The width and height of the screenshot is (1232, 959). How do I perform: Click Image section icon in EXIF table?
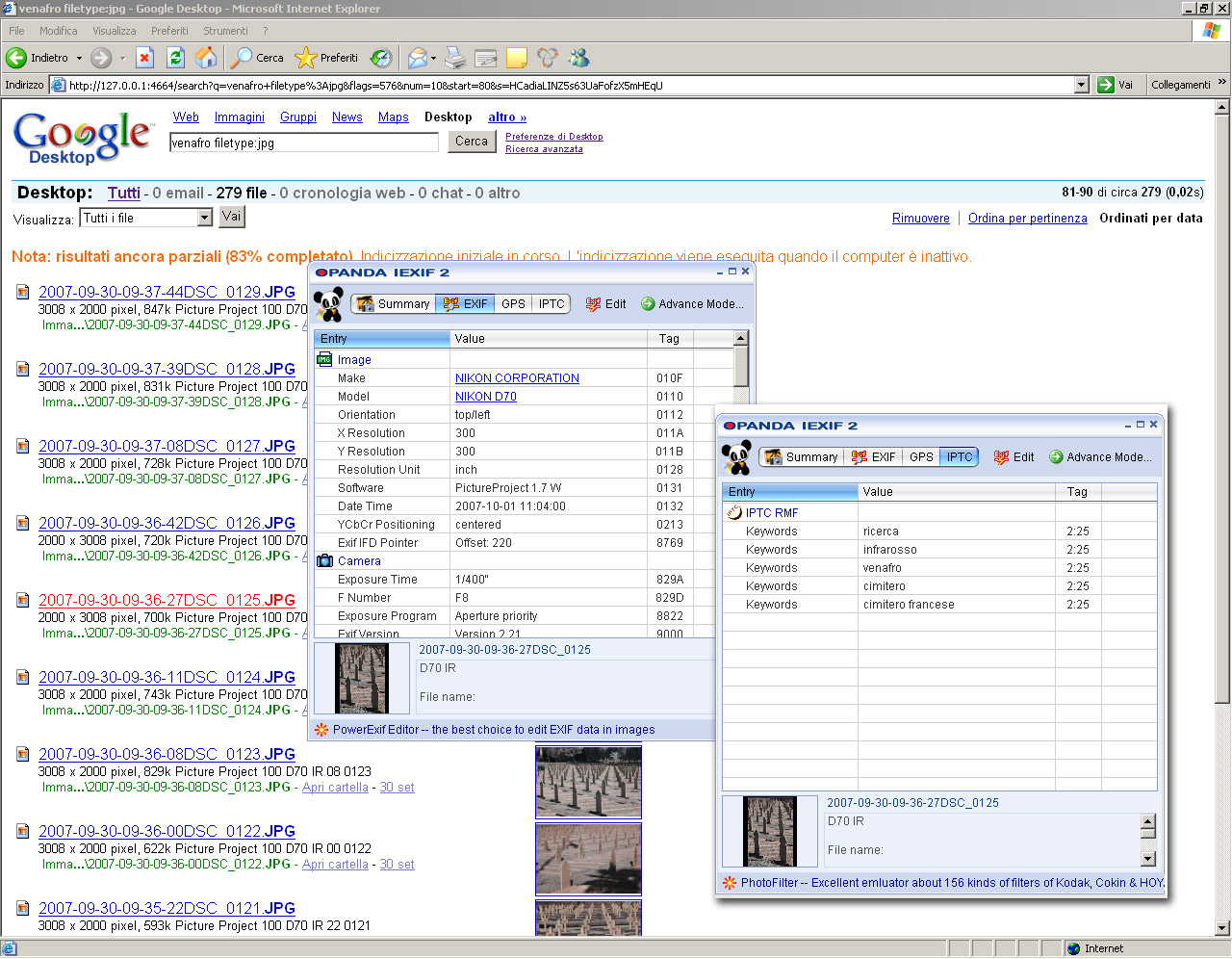coord(324,359)
